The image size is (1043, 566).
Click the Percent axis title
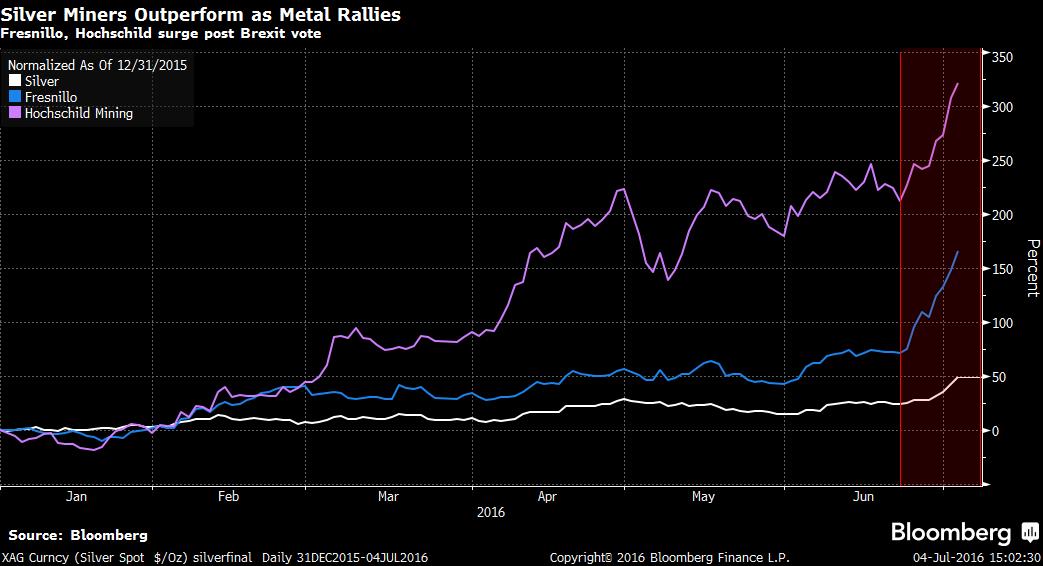[x=1033, y=267]
